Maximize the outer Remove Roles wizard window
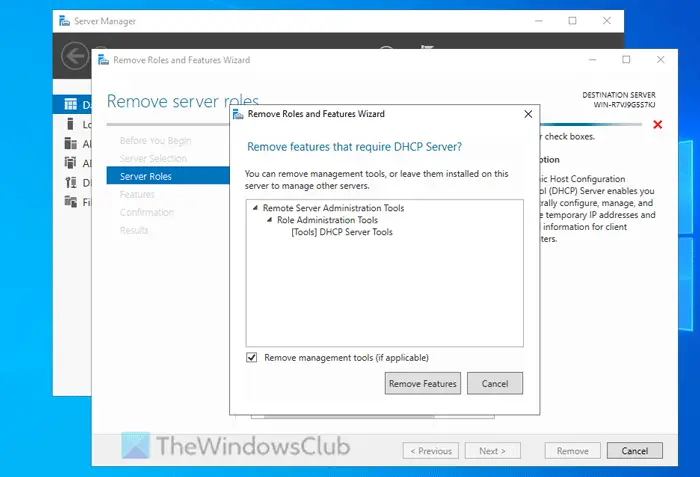 coord(626,59)
